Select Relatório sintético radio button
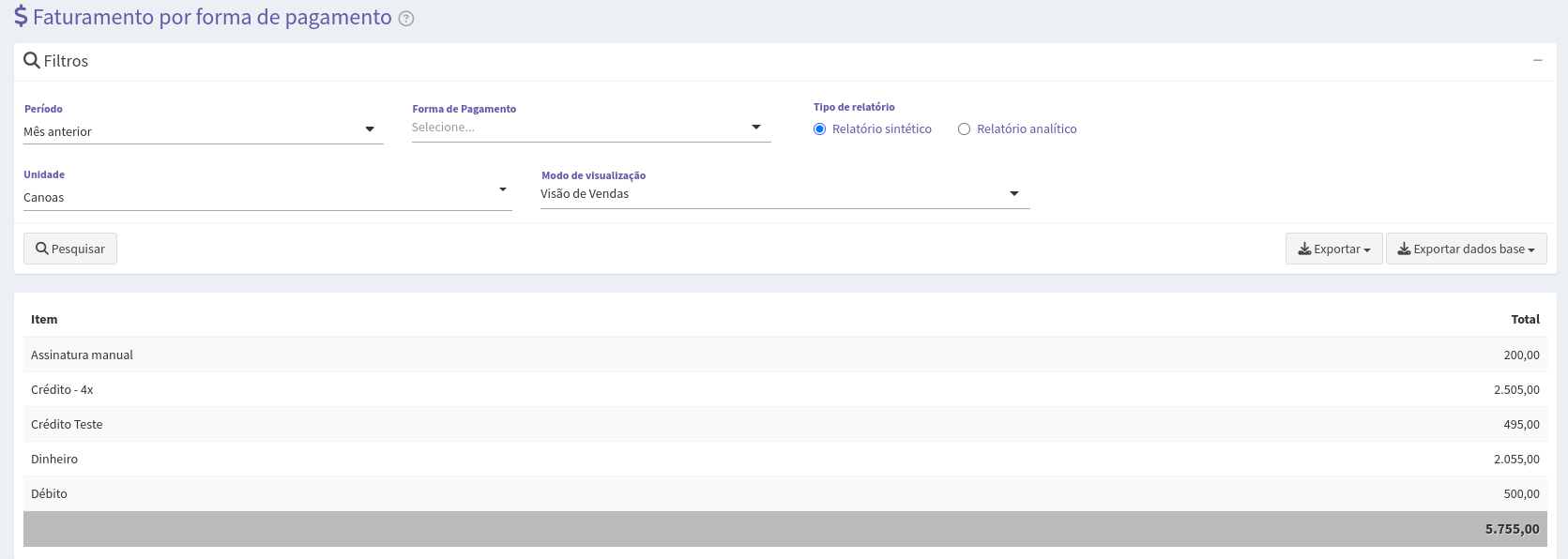This screenshot has height=559, width=1568. coord(820,129)
